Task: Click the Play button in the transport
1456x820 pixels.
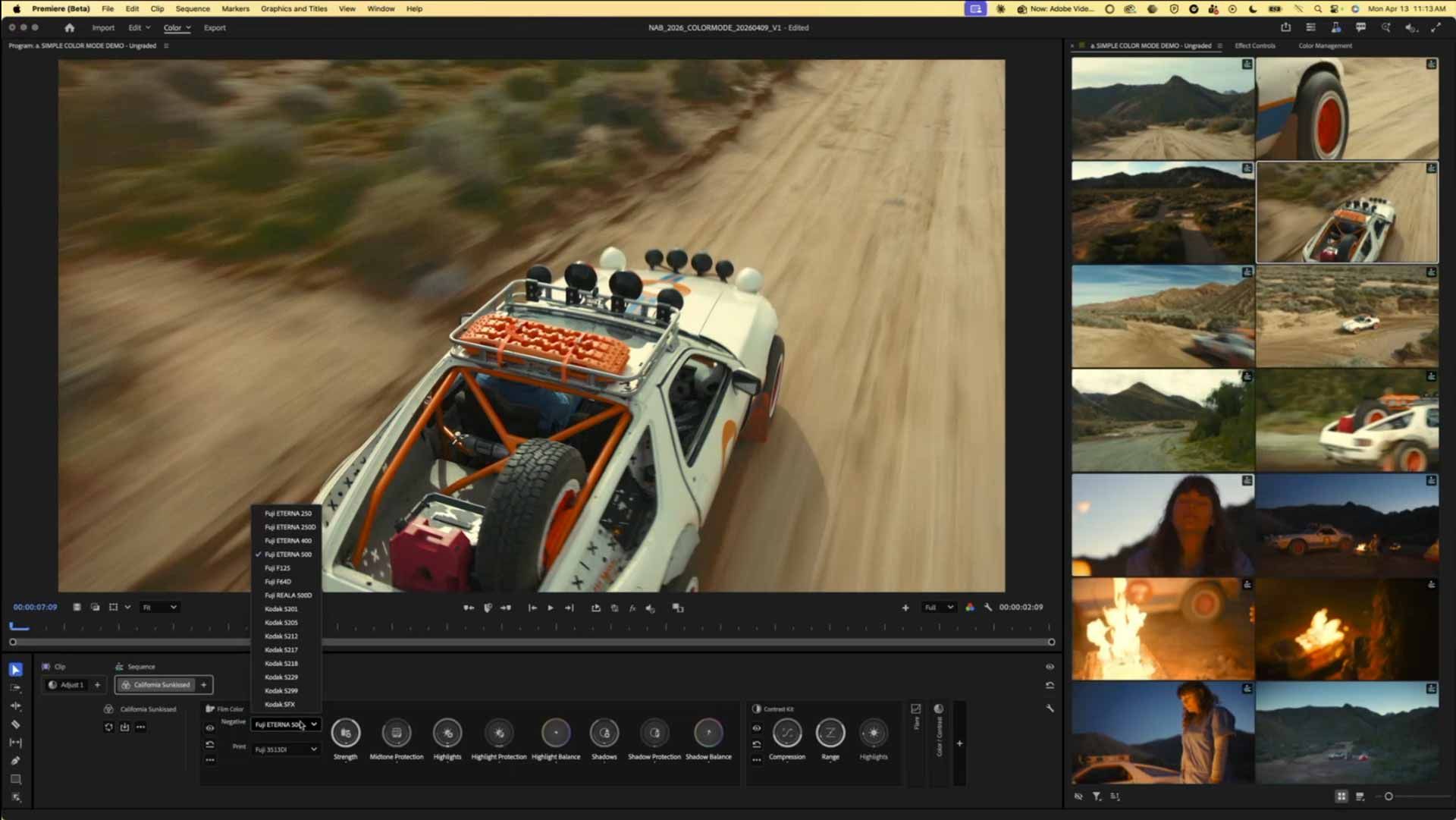Action: click(x=551, y=608)
